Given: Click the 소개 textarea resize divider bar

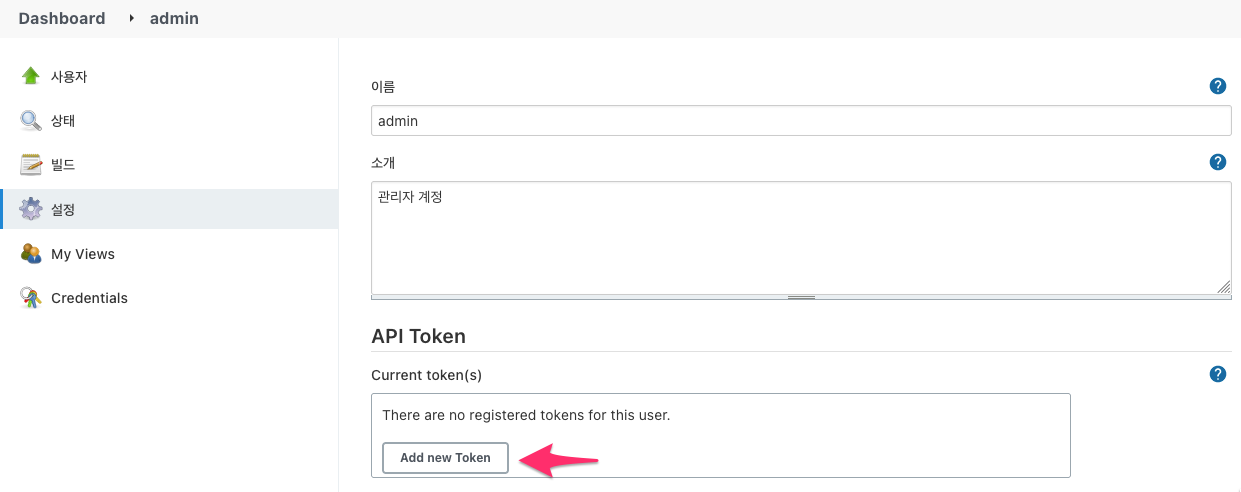Looking at the screenshot, I should click(x=801, y=297).
